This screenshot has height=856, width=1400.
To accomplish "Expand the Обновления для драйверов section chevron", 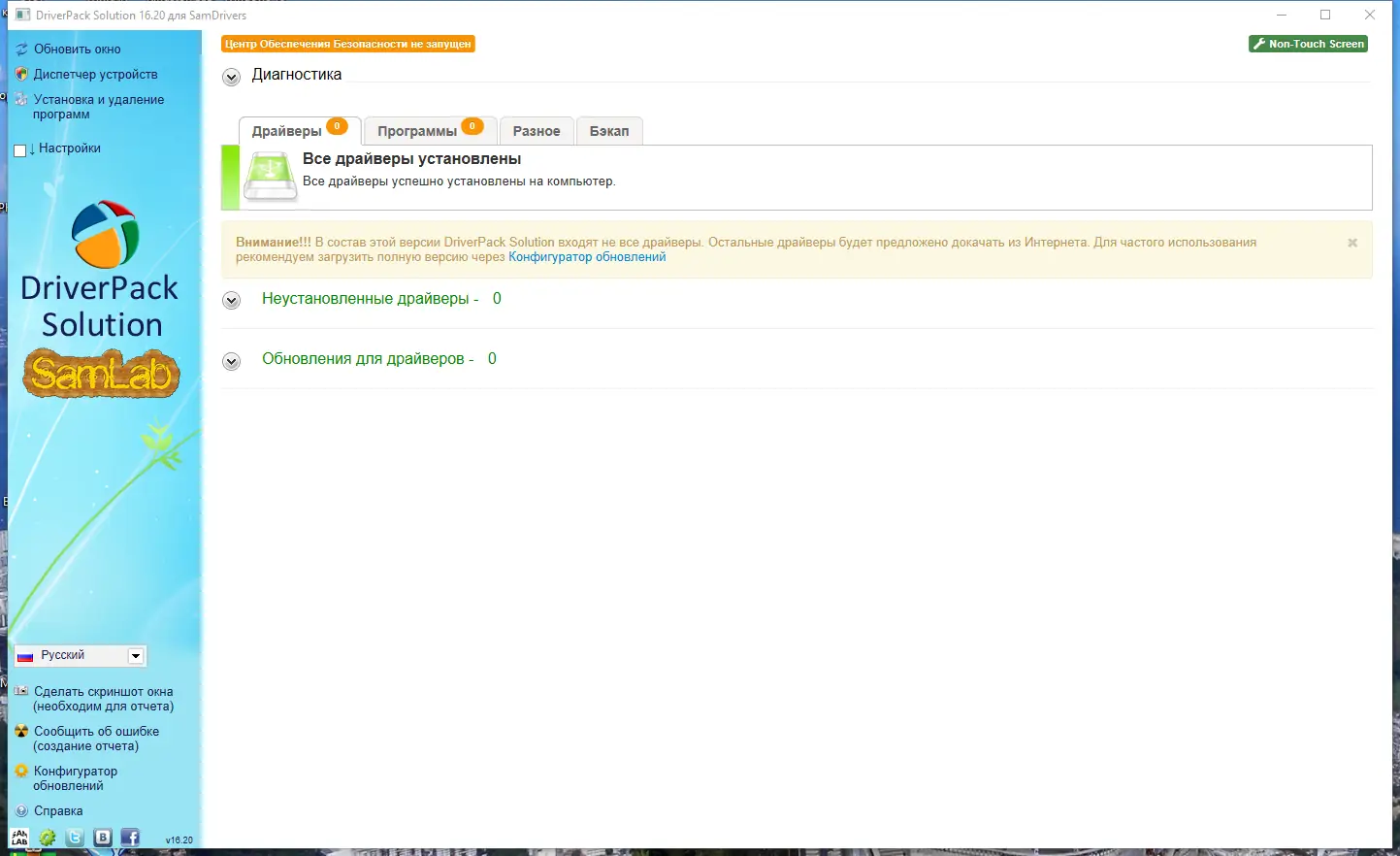I will 231,362.
